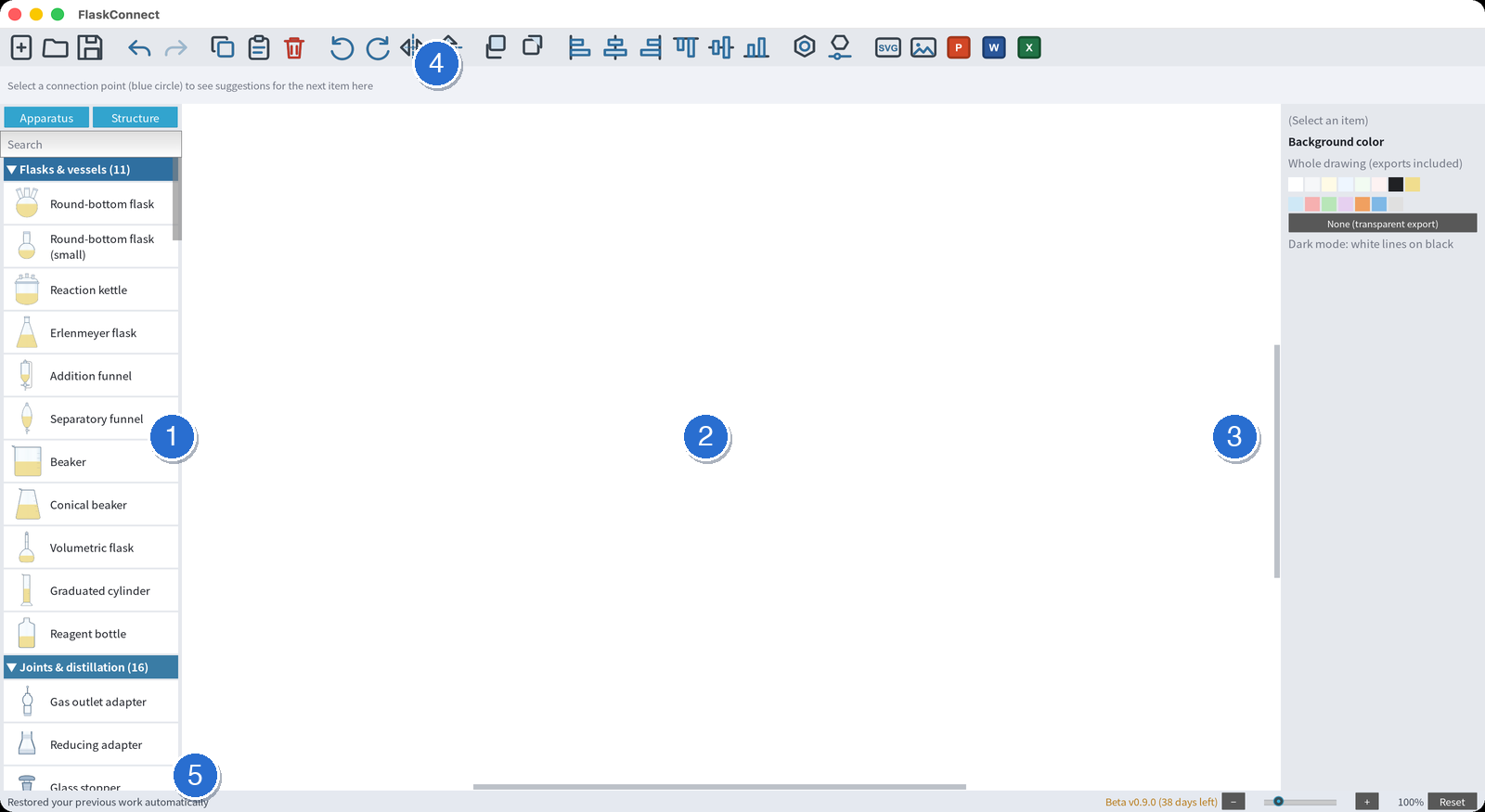Pick the orange background swatch
Screen dimensions: 1485x812
[1362, 204]
